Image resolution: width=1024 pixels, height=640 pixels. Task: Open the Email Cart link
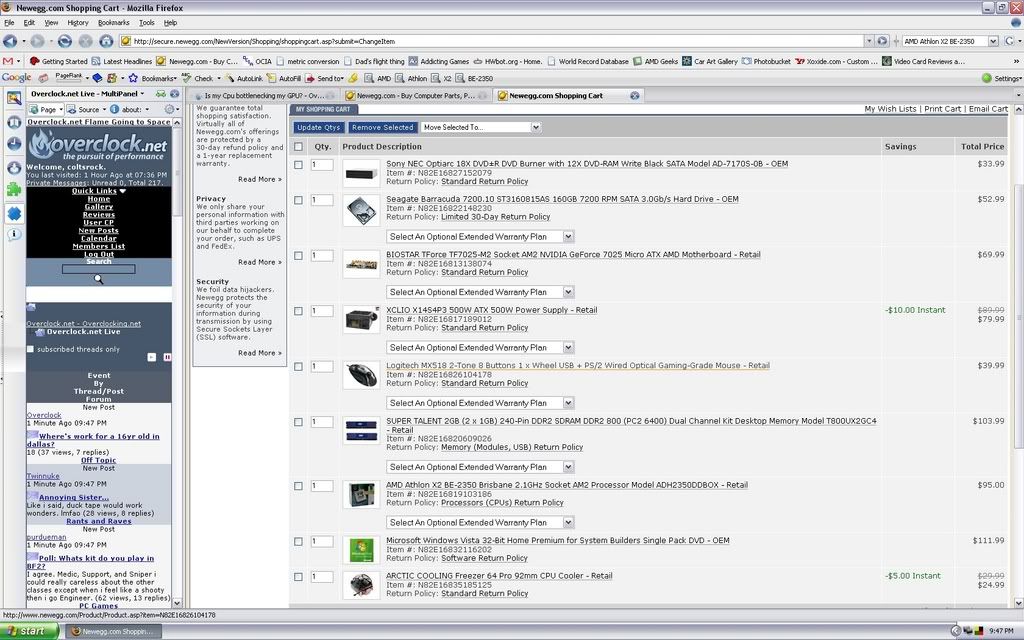[988, 109]
